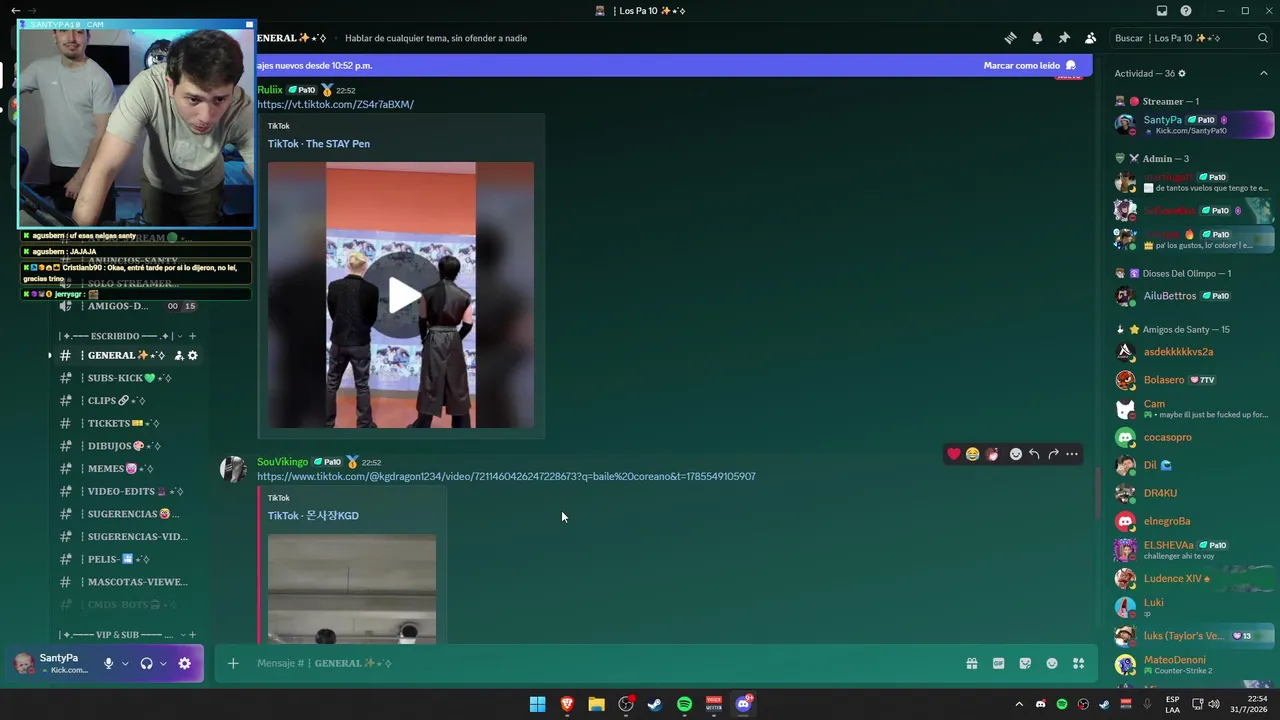Open Bolasero member entry

point(1193,380)
